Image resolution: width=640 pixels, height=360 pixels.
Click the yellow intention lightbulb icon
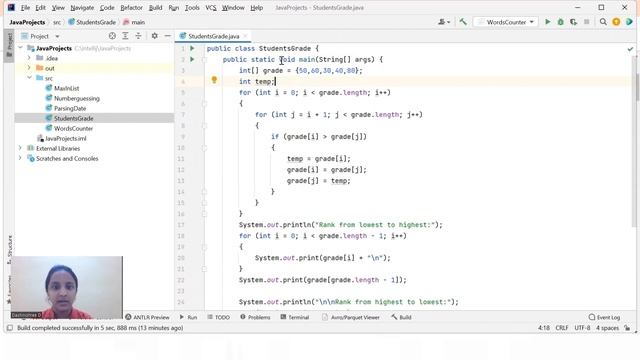[x=214, y=80]
